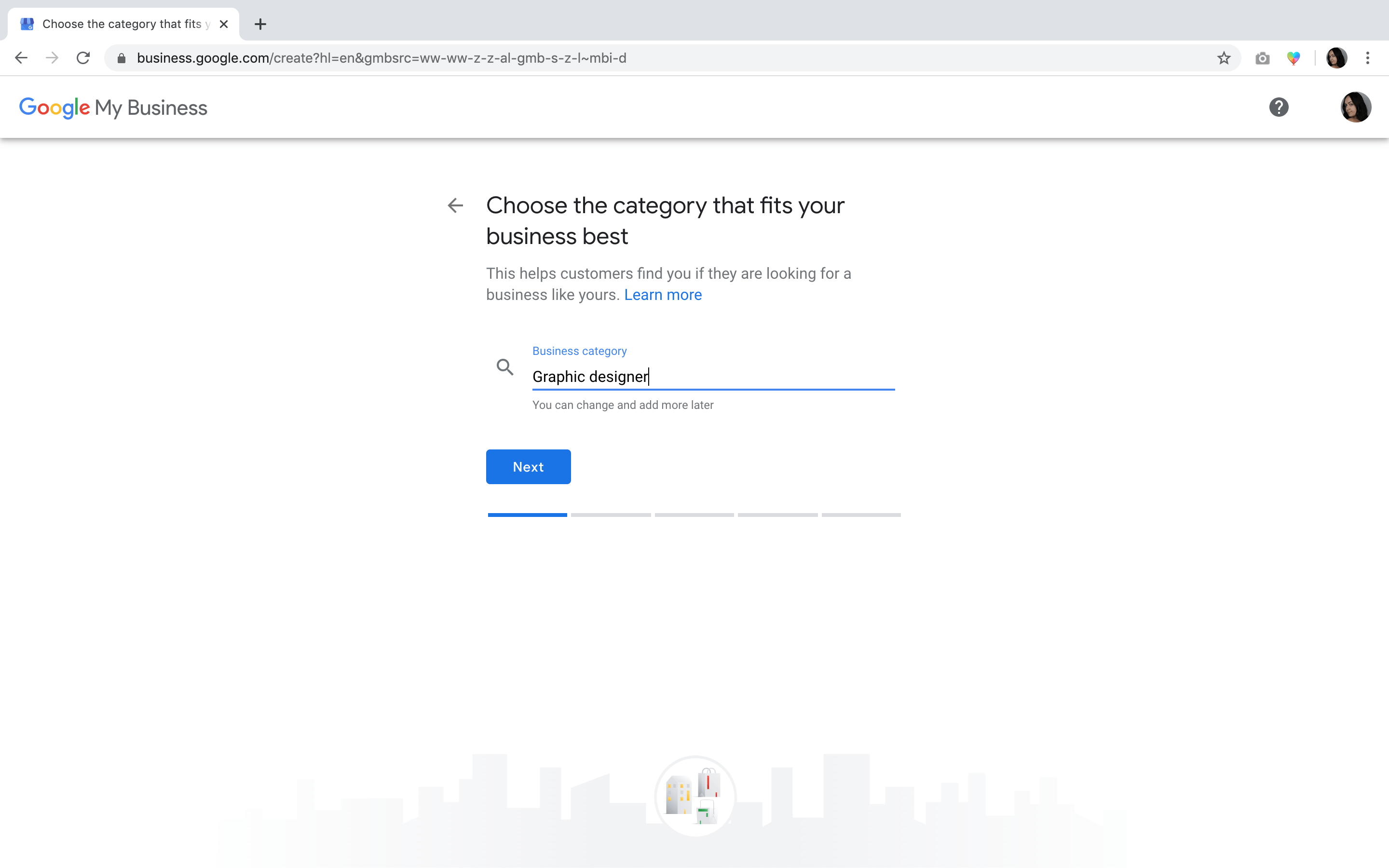This screenshot has width=1389, height=868.
Task: Click the browser forward arrow
Action: tap(52, 58)
